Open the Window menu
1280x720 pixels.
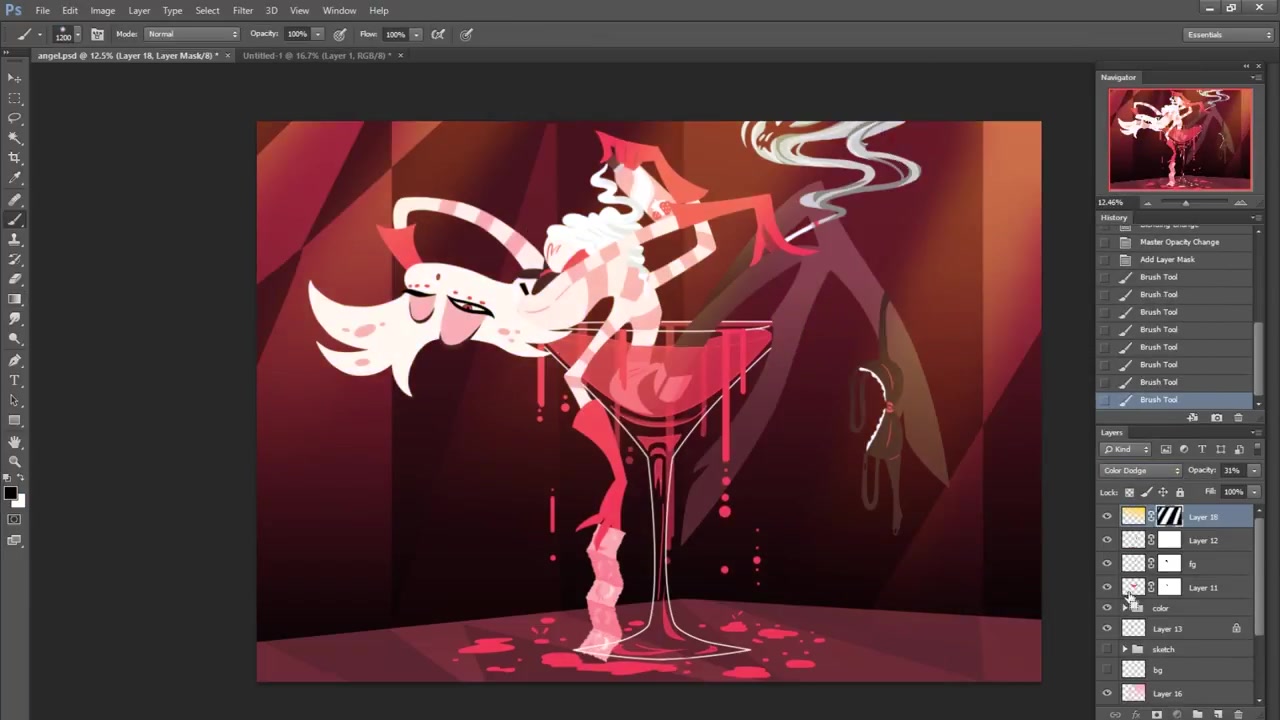pos(339,10)
